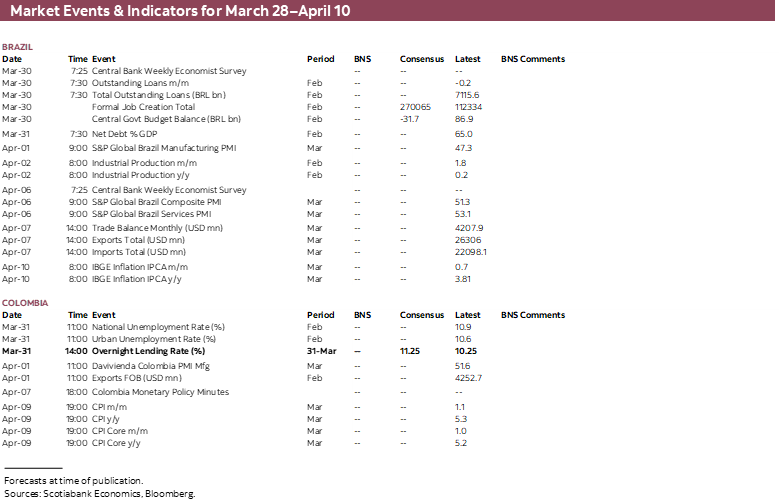Click bold 'Overnight Lending Rate (%)' event
Viewport: 780px width, 504px height.
point(149,351)
